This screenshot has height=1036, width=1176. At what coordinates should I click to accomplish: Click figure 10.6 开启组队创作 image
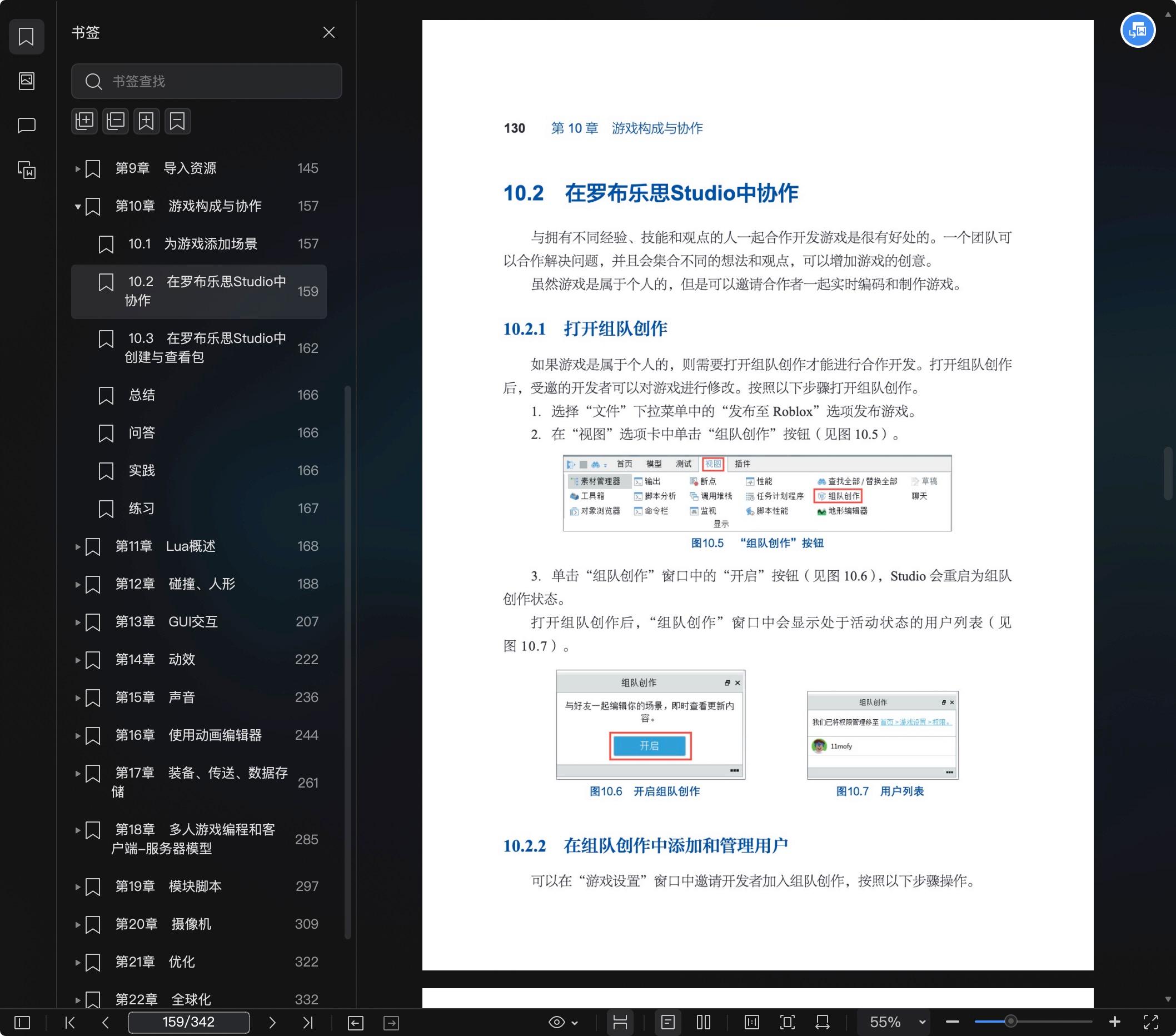coord(650,725)
